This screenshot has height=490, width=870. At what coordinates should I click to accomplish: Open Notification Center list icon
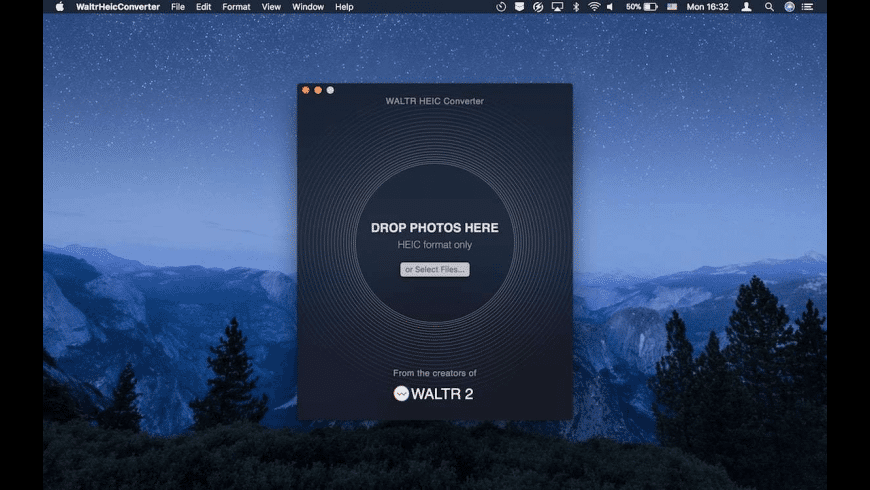808,7
